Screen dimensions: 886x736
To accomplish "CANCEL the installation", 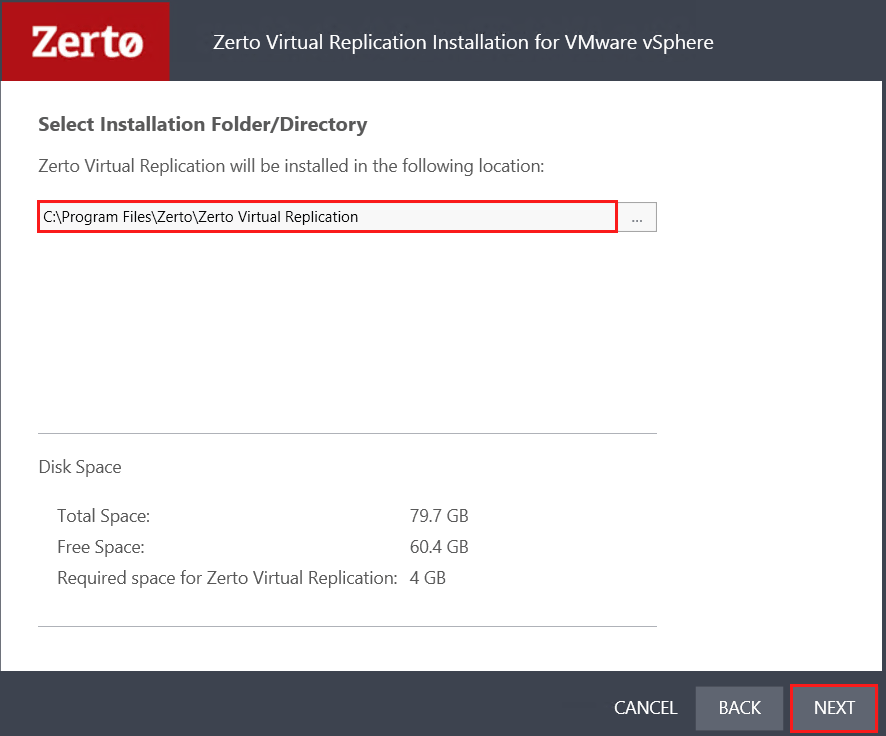I will pos(645,708).
